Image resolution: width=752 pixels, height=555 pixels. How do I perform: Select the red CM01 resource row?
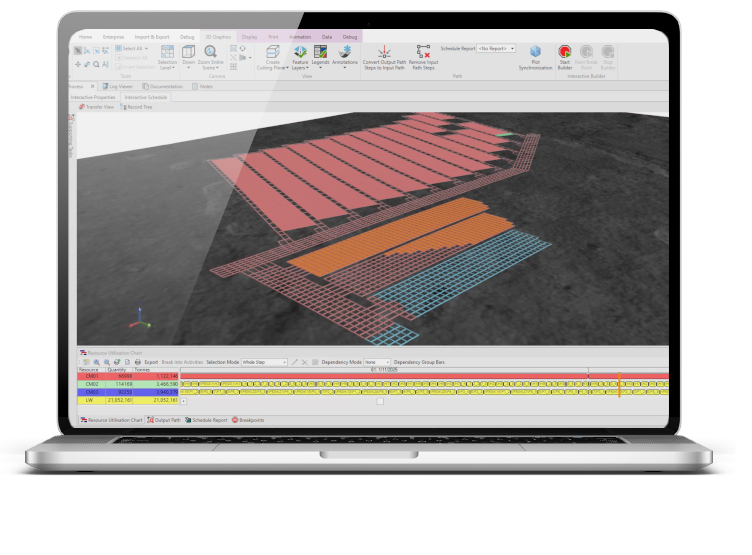click(128, 376)
